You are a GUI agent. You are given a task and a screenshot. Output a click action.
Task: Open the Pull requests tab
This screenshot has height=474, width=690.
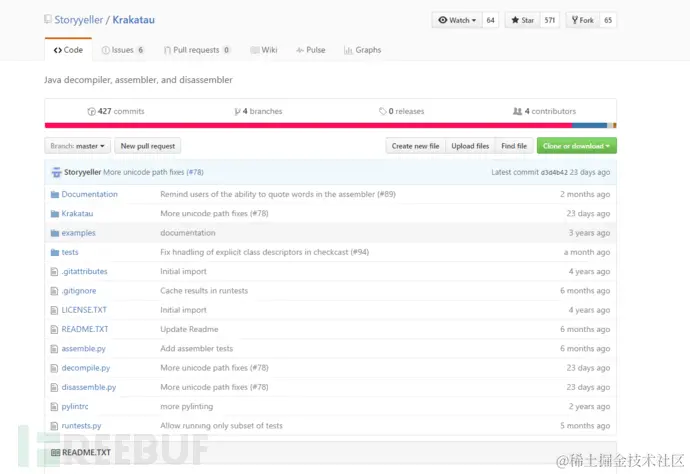(197, 50)
